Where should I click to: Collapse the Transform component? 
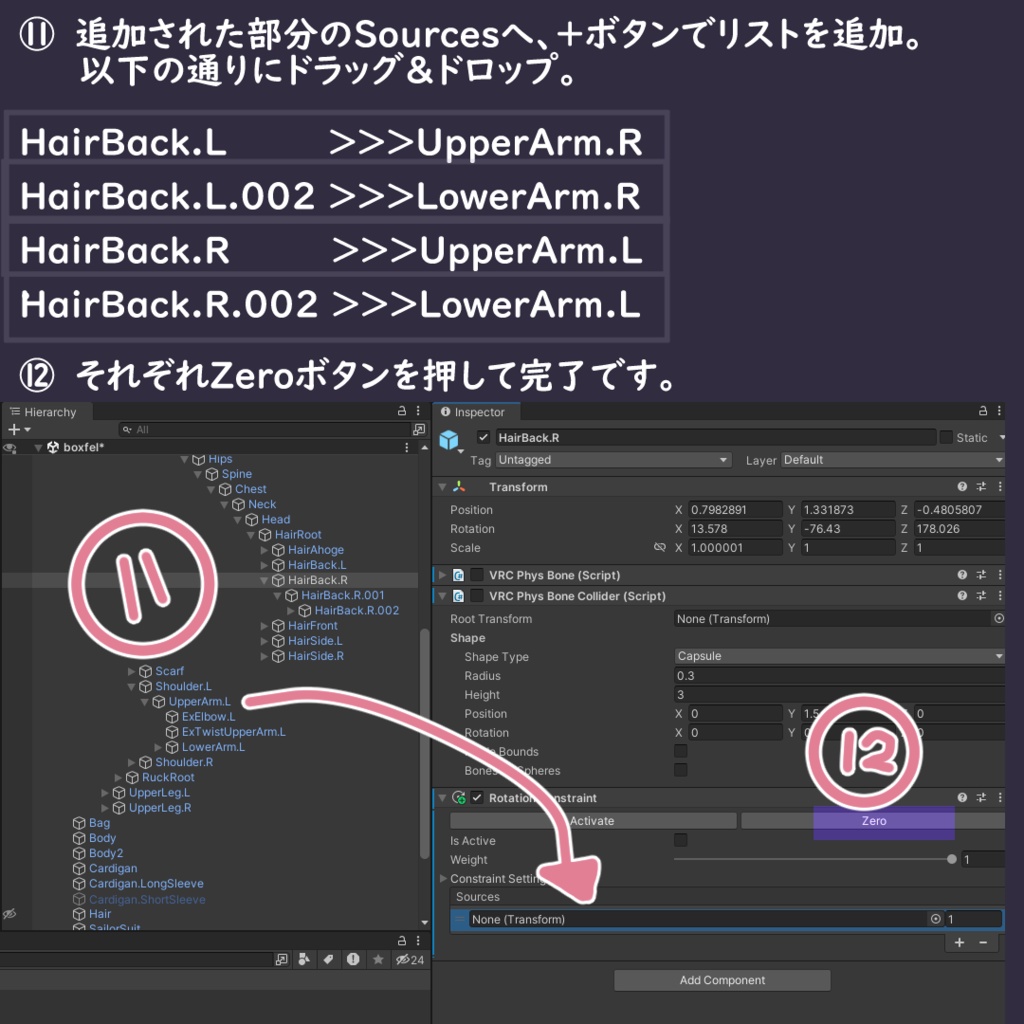[x=442, y=487]
